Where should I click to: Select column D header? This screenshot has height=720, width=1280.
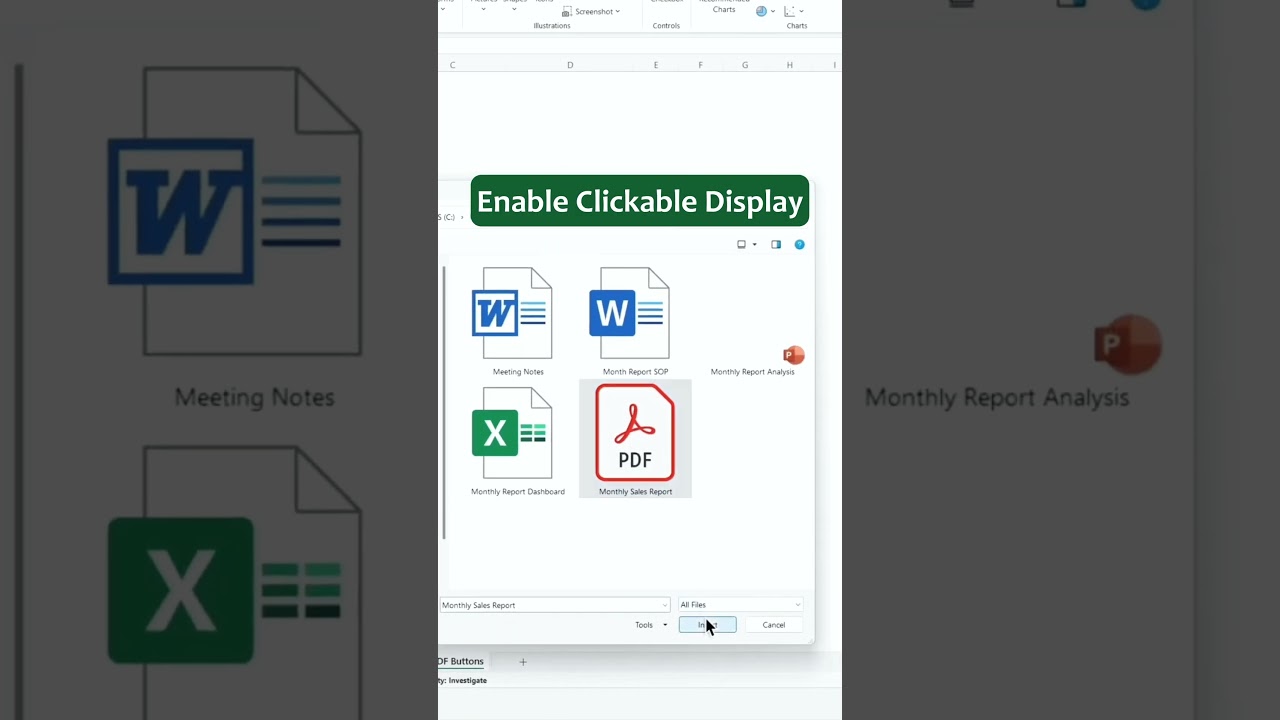[570, 65]
